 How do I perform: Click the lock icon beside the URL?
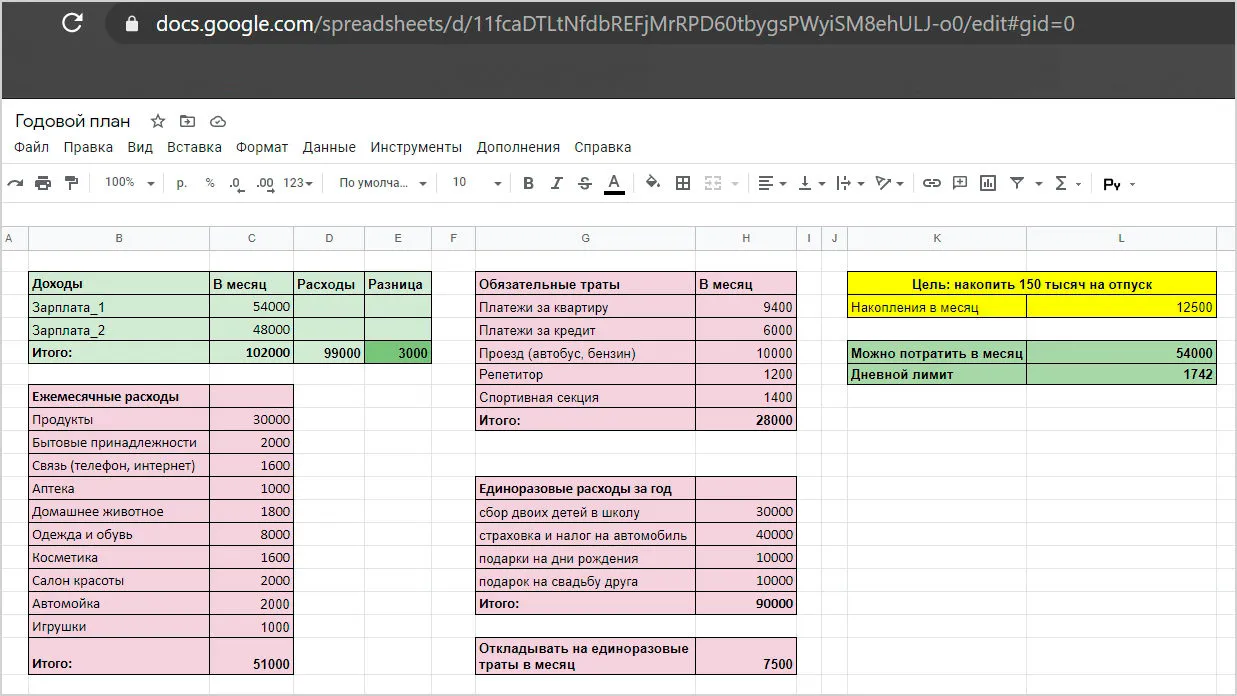click(132, 24)
